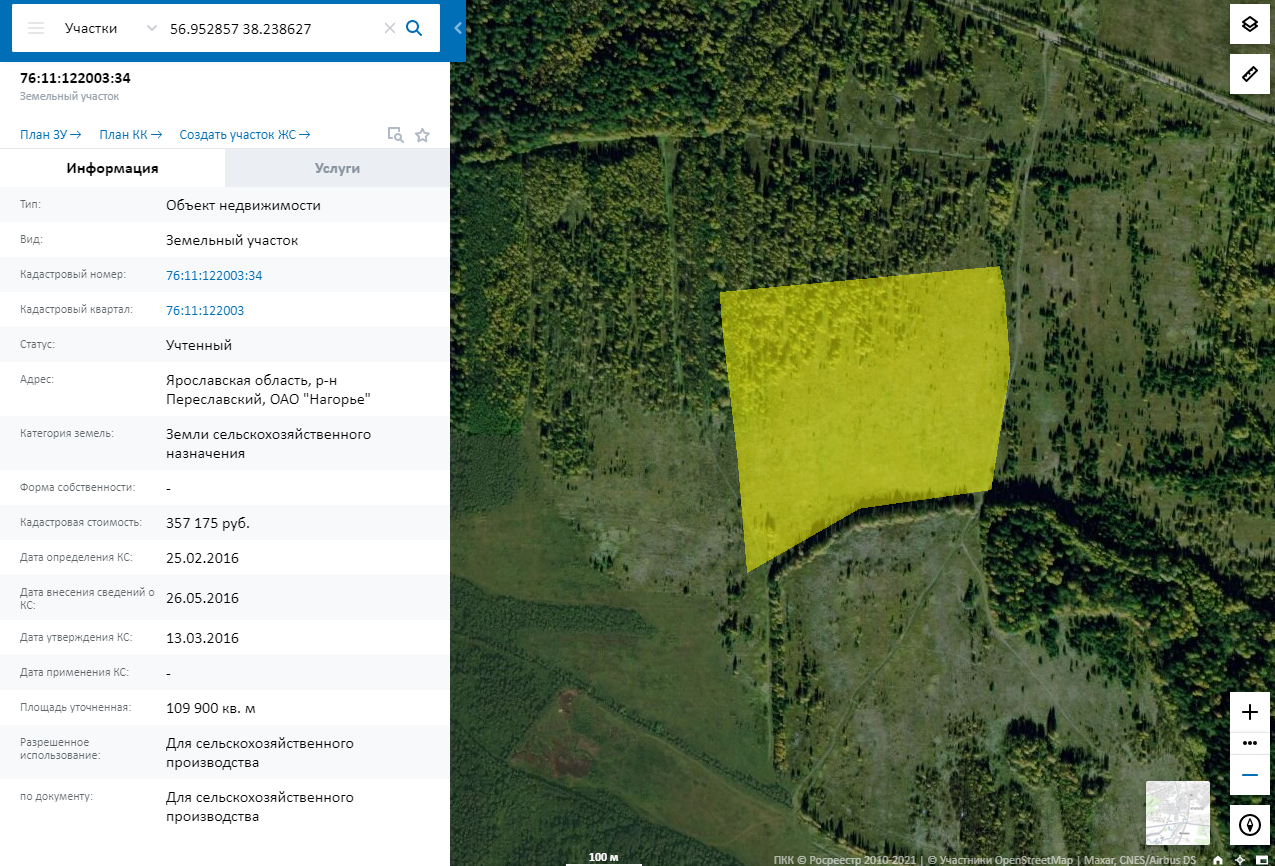Select the ruler measurement tool

(x=1249, y=74)
